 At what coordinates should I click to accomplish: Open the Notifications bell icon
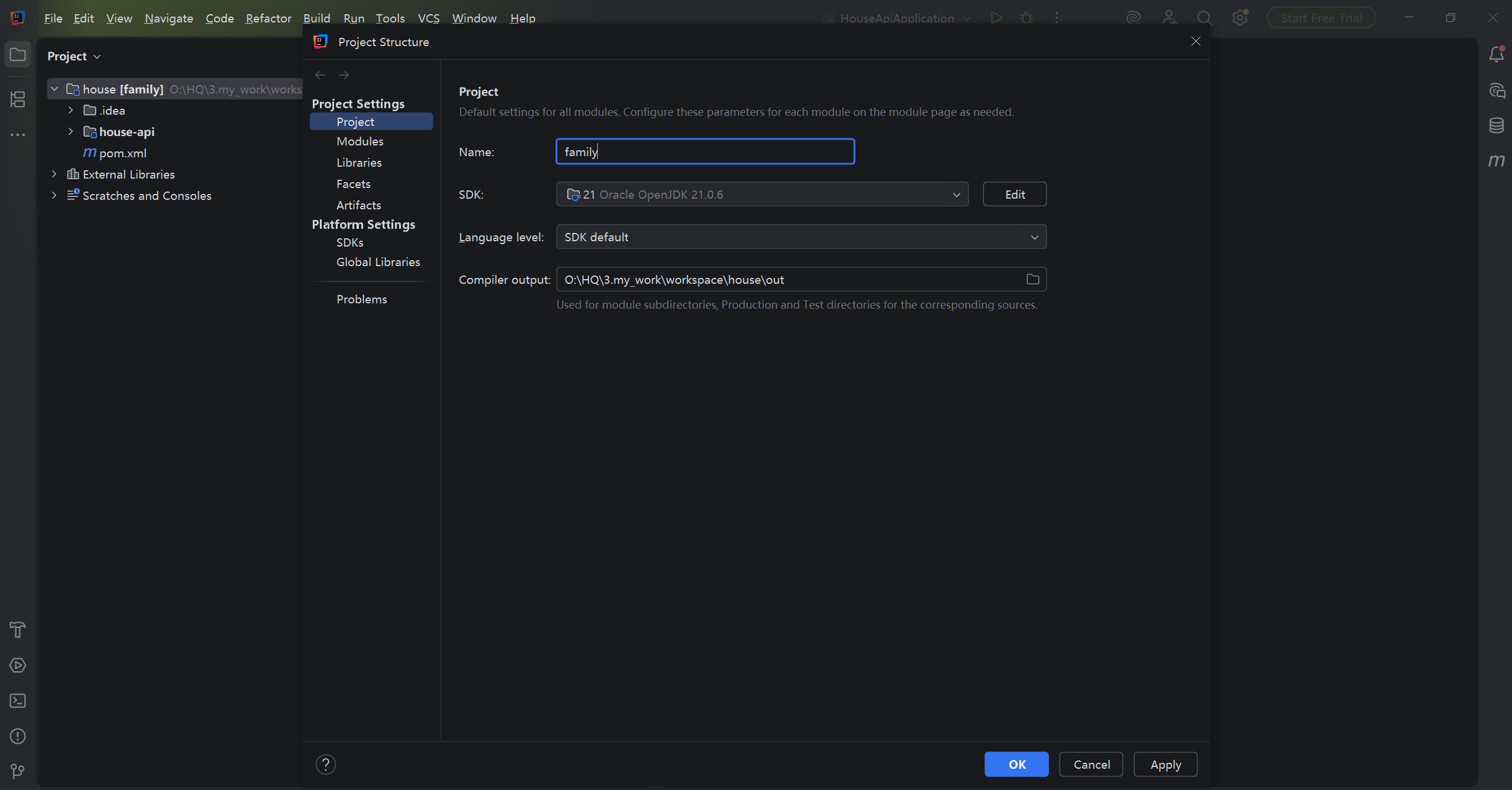pos(1496,55)
